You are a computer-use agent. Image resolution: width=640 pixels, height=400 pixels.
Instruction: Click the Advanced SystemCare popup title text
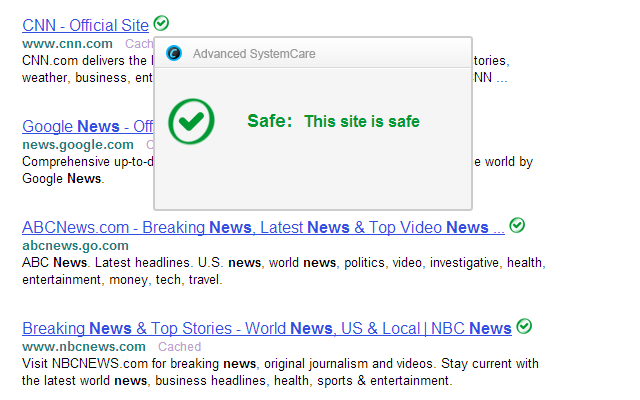(254, 53)
